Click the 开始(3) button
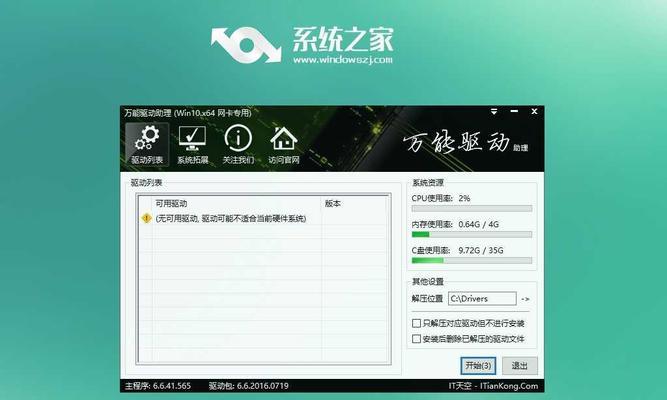667x400 pixels. [478, 366]
